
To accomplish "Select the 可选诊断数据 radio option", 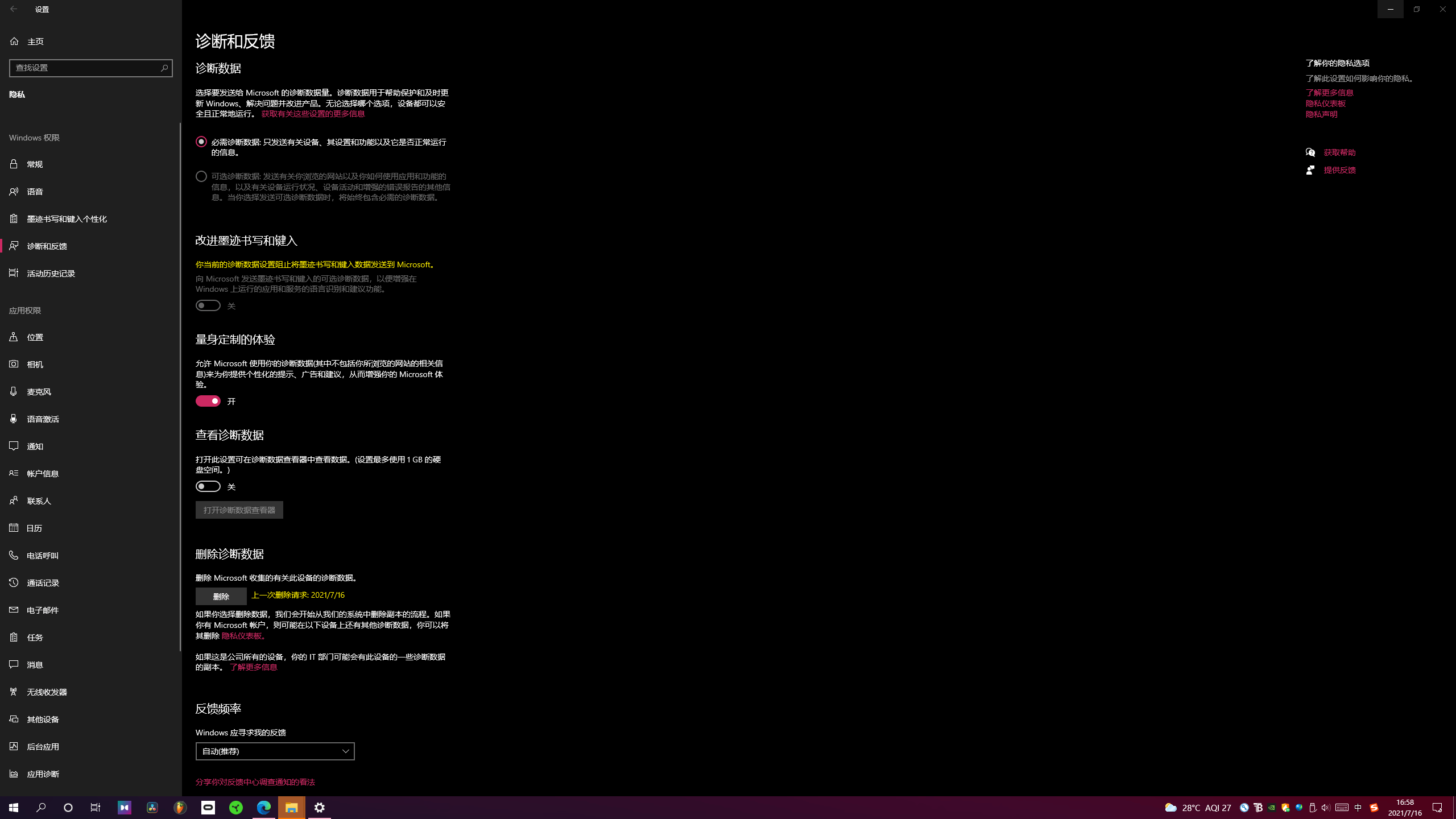I will [201, 176].
